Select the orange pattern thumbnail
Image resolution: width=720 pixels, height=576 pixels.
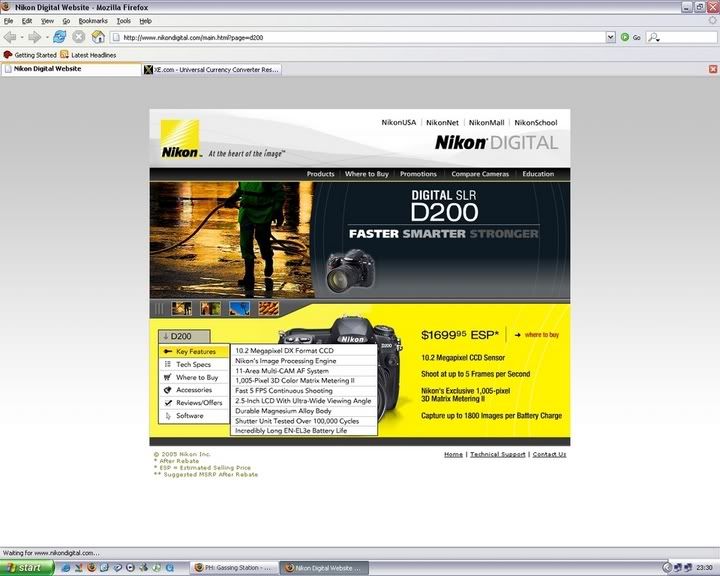point(268,308)
